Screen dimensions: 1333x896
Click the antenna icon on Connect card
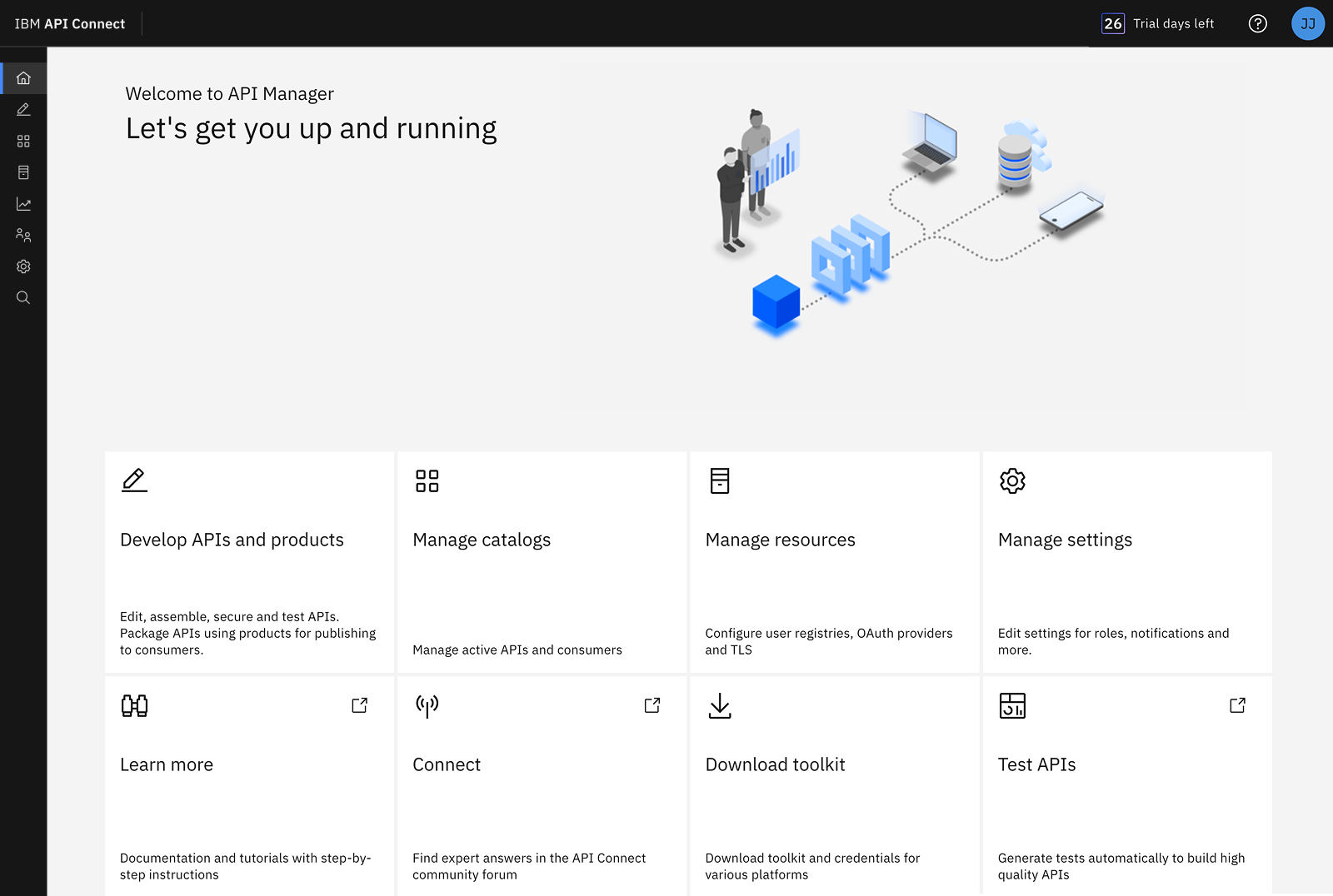(x=427, y=705)
